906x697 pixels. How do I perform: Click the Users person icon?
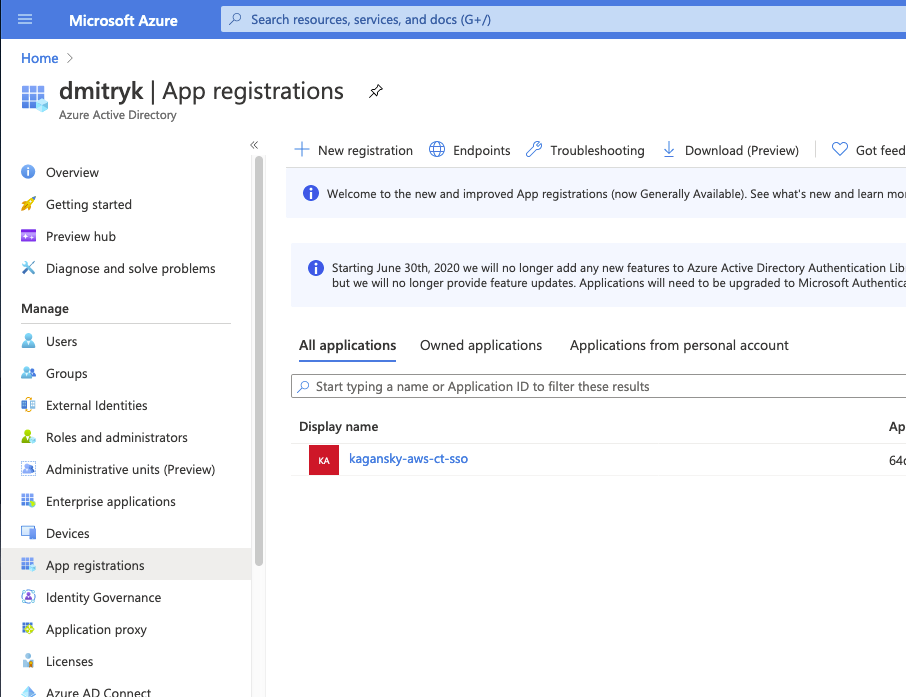coord(28,341)
